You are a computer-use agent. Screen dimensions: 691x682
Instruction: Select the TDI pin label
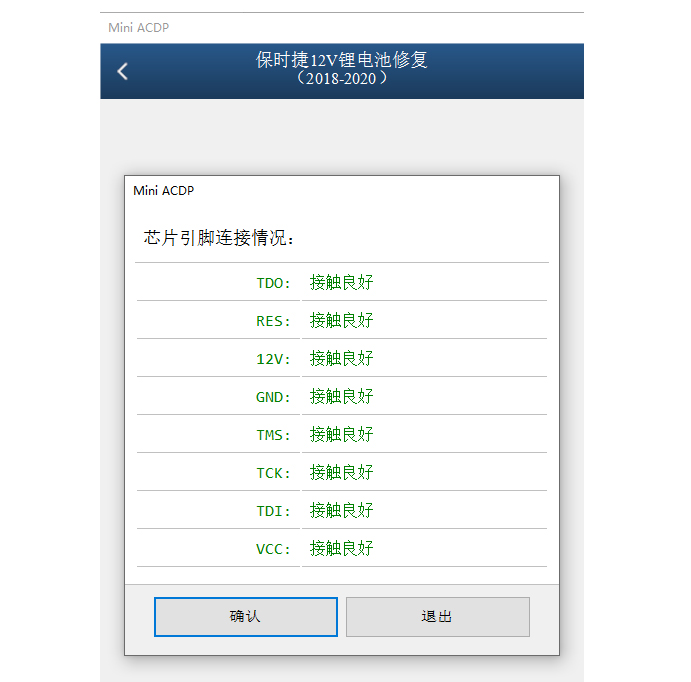[273, 511]
